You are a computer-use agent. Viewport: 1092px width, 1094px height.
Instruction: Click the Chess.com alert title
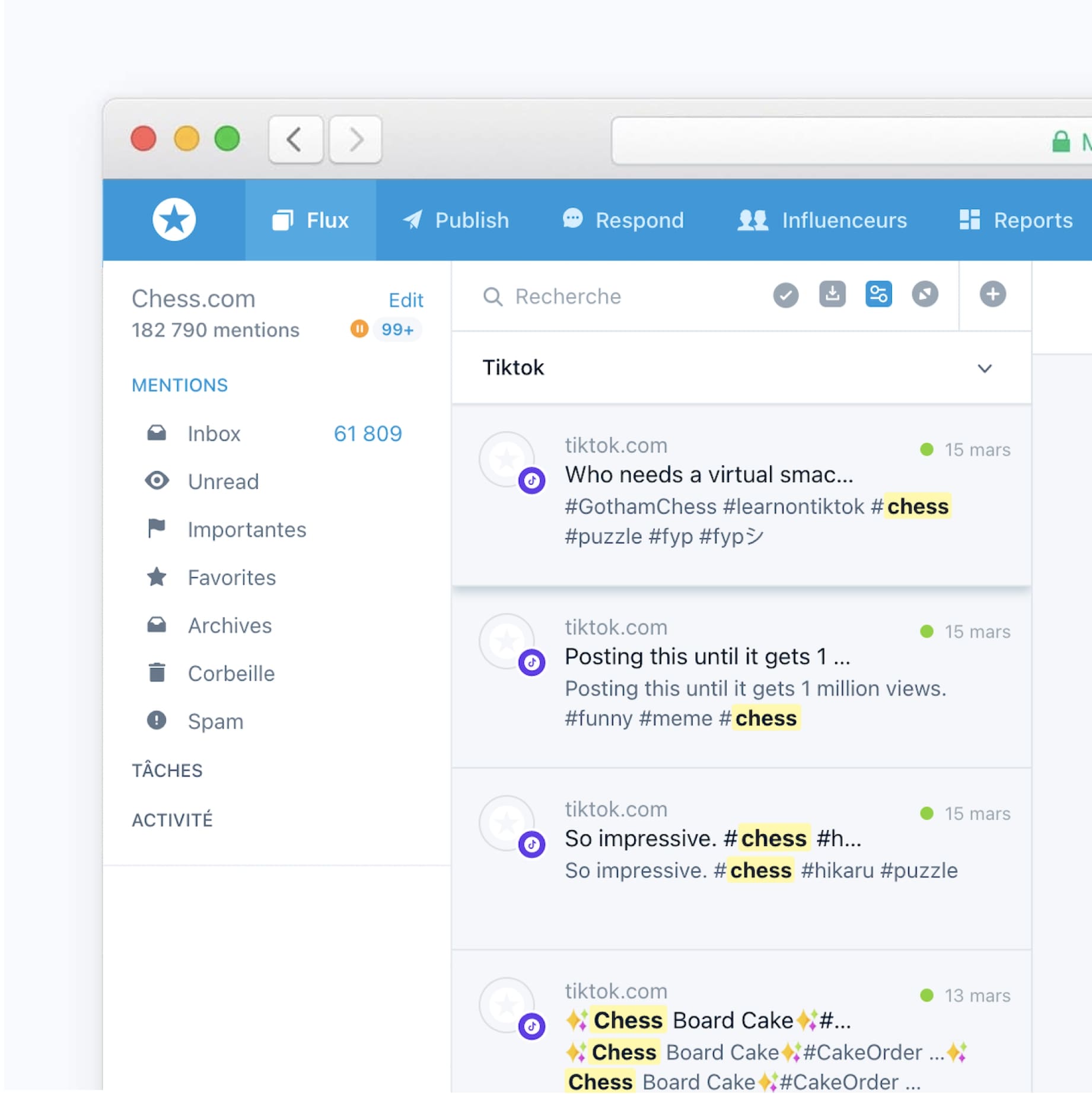pyautogui.click(x=193, y=298)
